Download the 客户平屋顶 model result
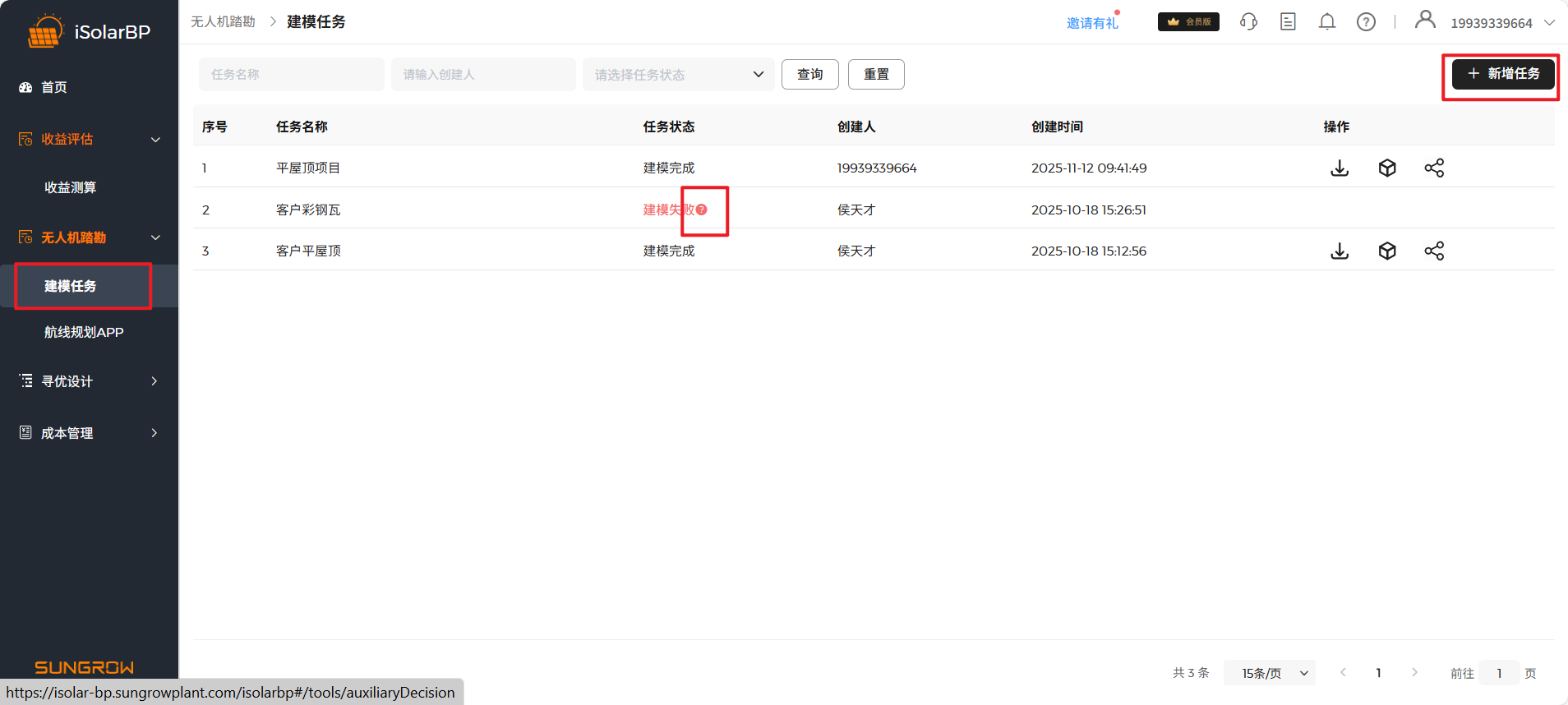This screenshot has height=705, width=1568. (1340, 251)
